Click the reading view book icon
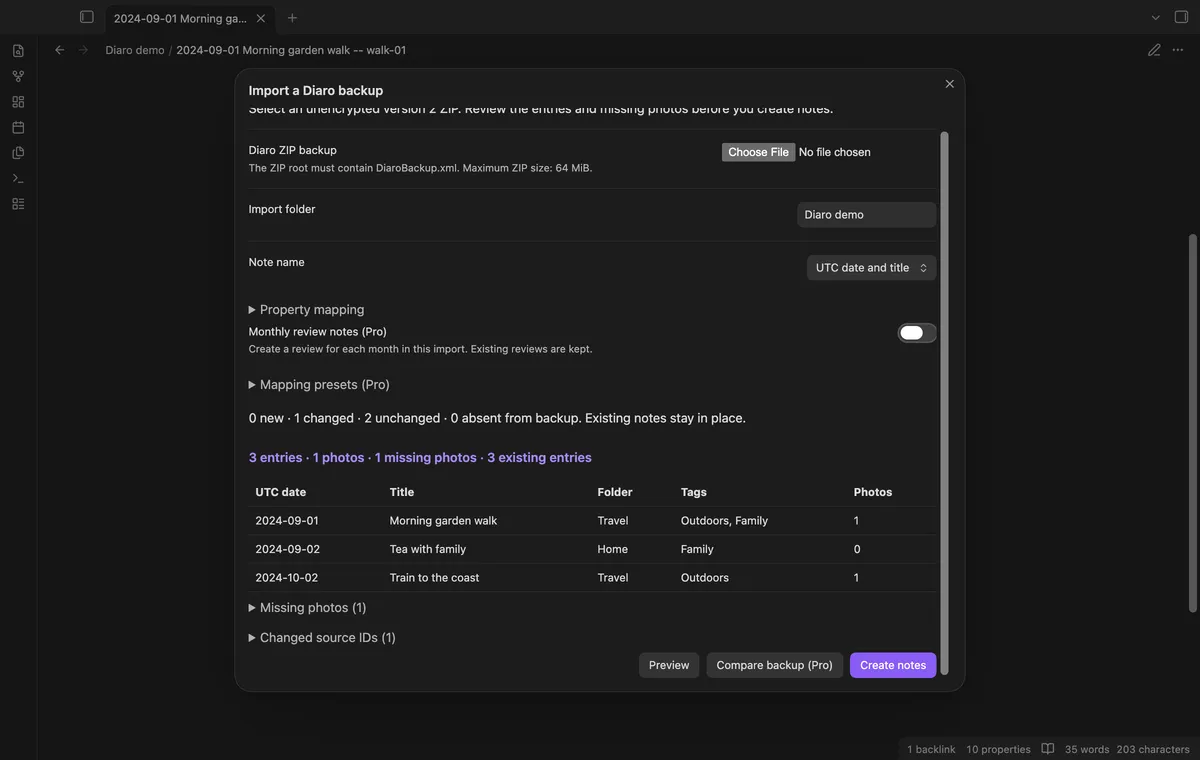Viewport: 1200px width, 760px height. click(x=1048, y=749)
